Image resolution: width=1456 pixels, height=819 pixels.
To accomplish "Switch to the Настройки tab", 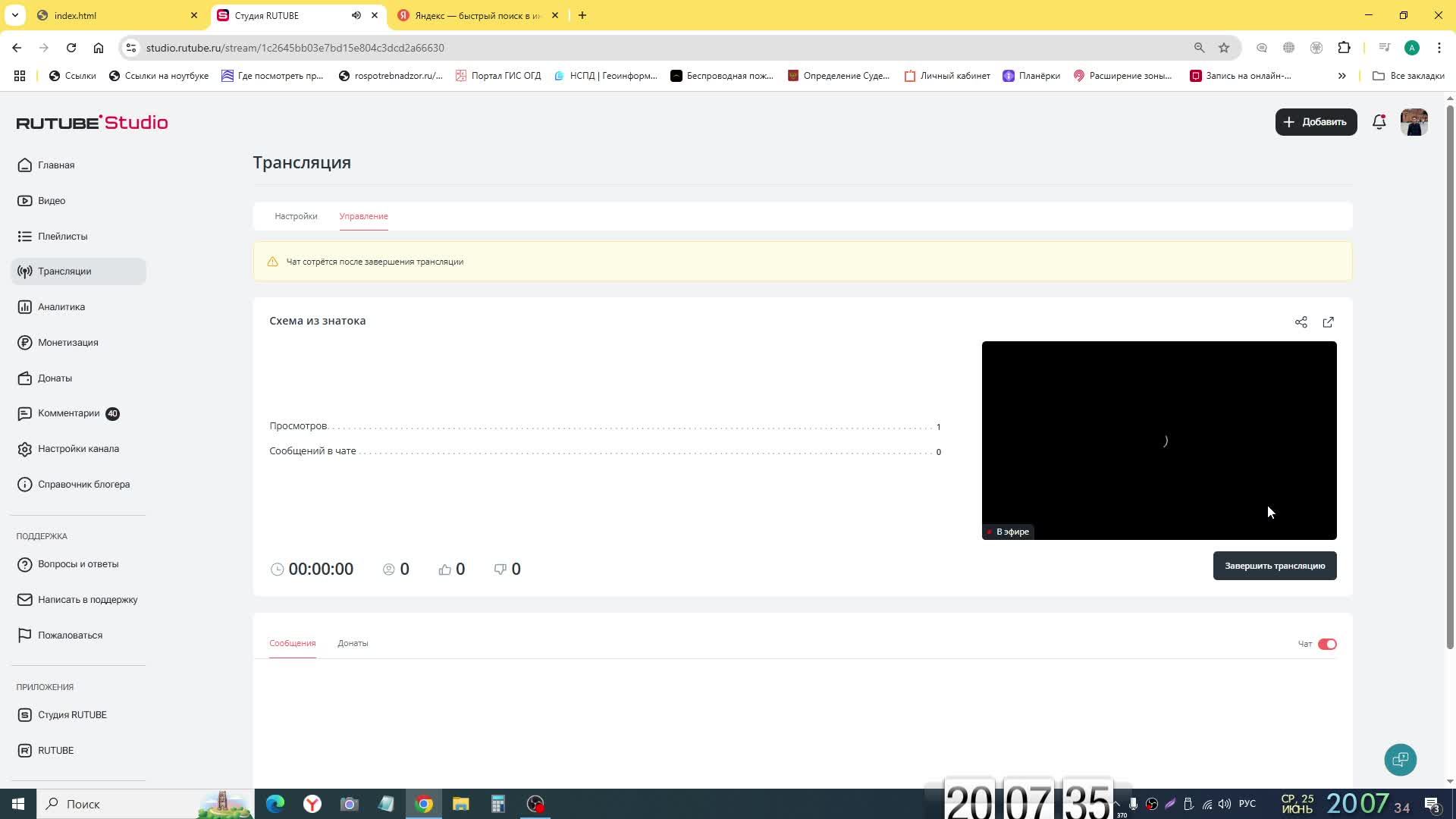I will pos(296,216).
